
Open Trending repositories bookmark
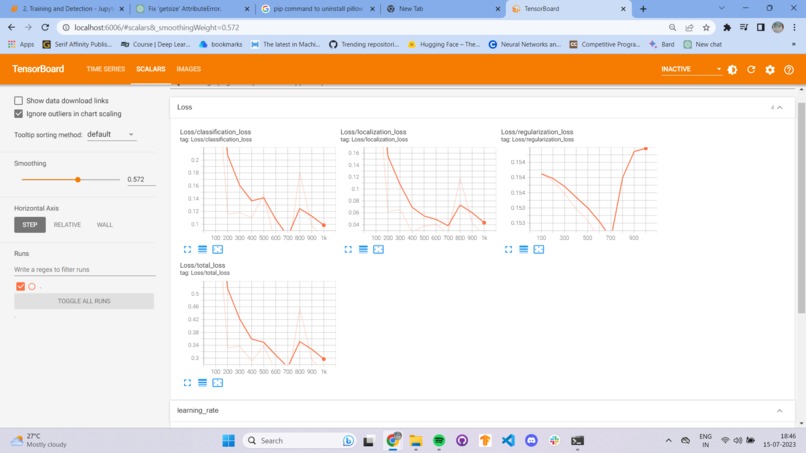tap(364, 44)
